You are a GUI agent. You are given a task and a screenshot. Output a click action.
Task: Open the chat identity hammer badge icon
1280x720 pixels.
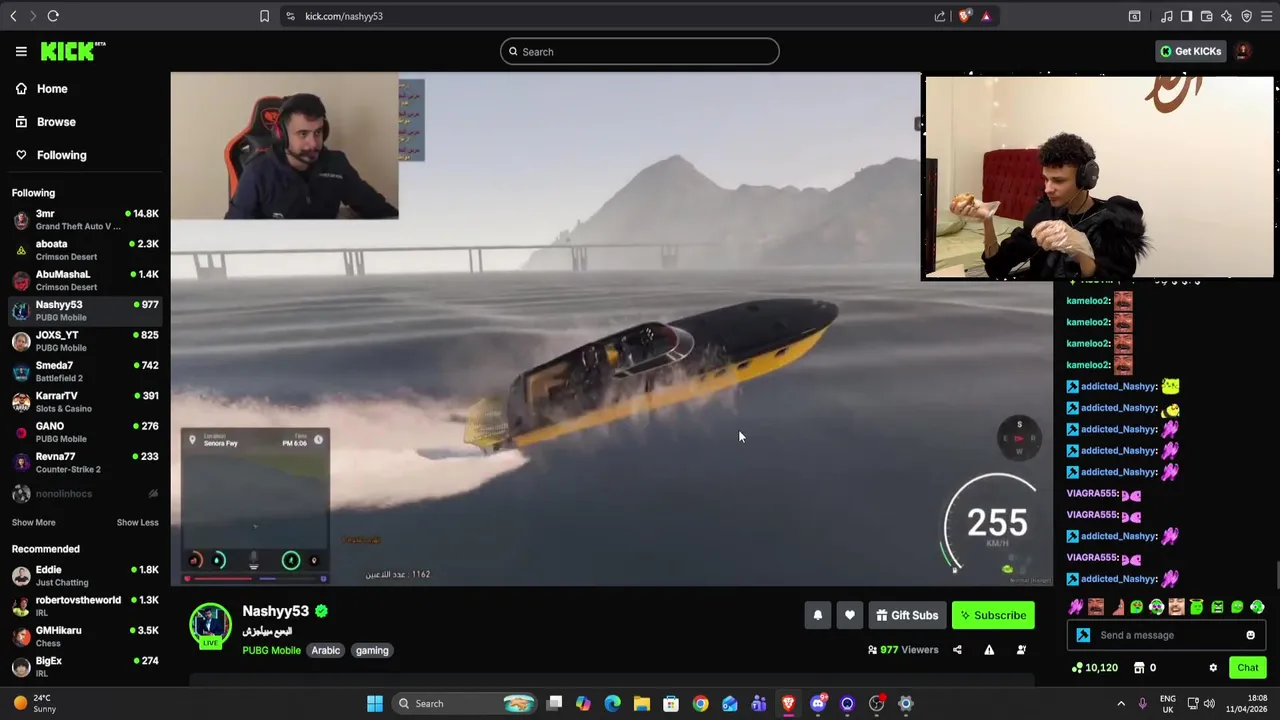click(x=1083, y=635)
